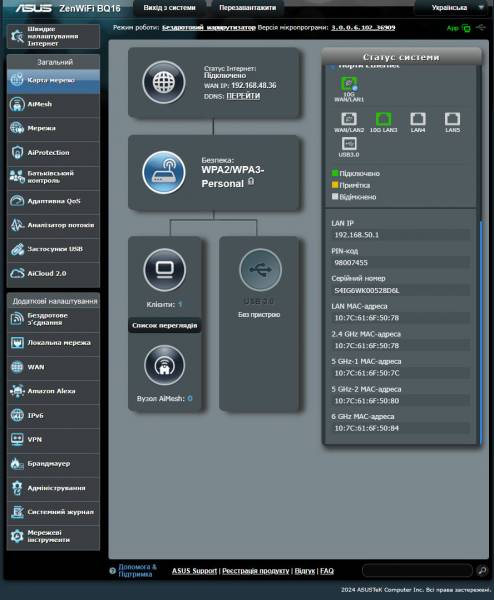Open the Допомога & Підтримка link

click(137, 570)
